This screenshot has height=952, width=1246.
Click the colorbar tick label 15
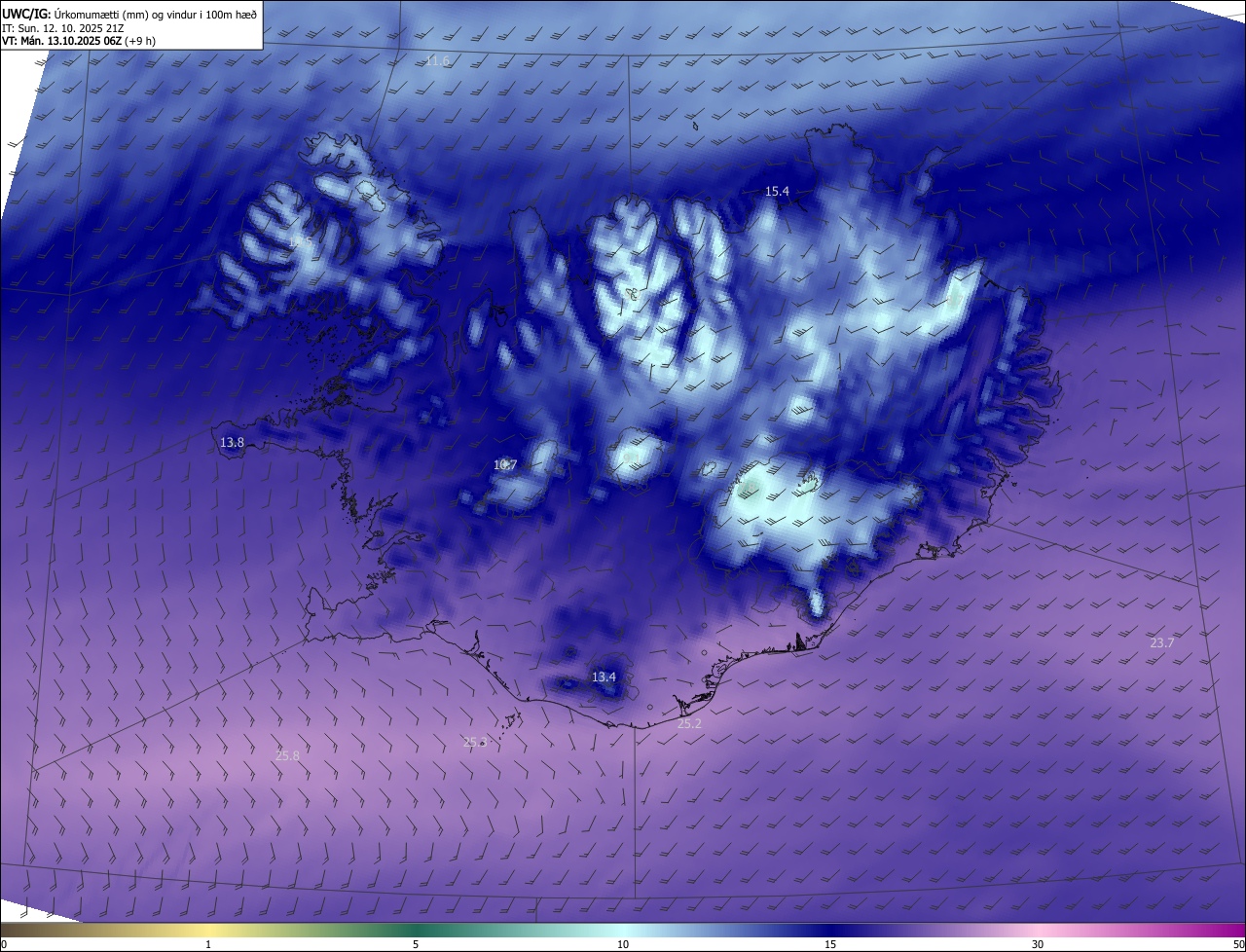(830, 944)
